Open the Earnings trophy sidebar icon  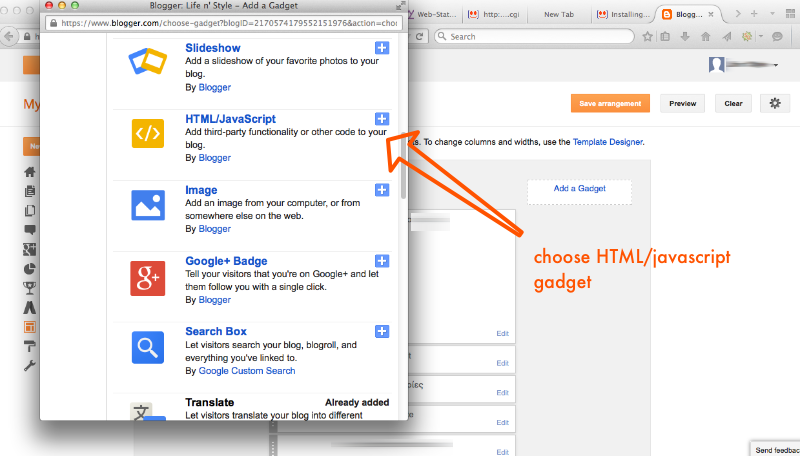(30, 288)
